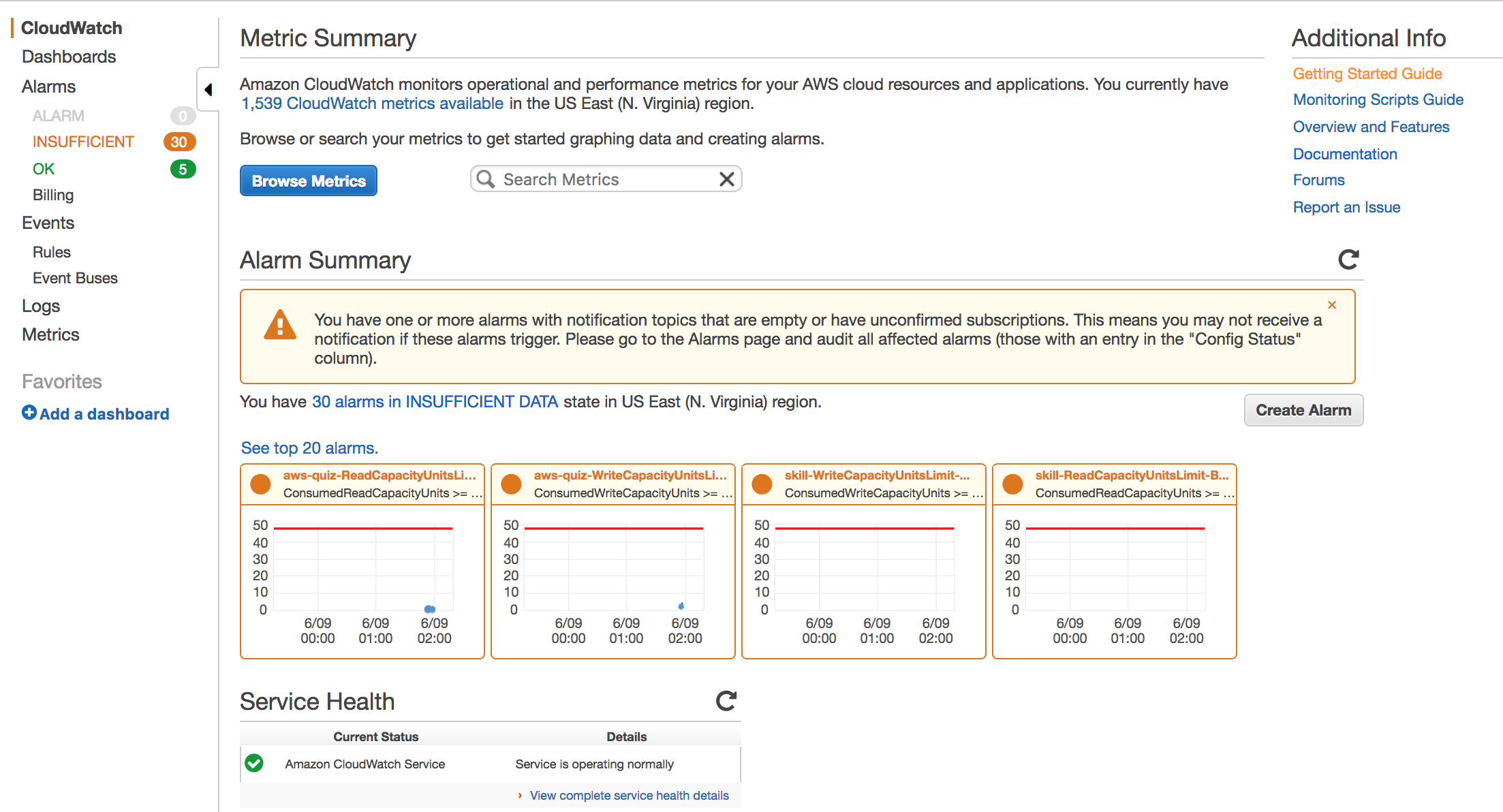Dismiss the orange alarm warning banner
Image resolution: width=1503 pixels, height=812 pixels.
tap(1331, 305)
